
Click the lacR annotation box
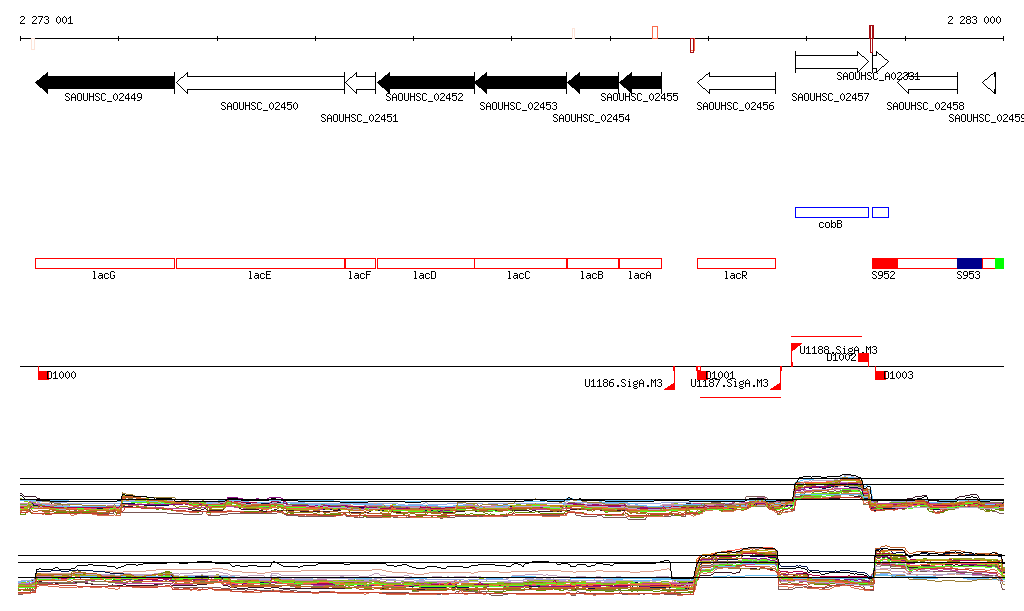click(x=736, y=263)
